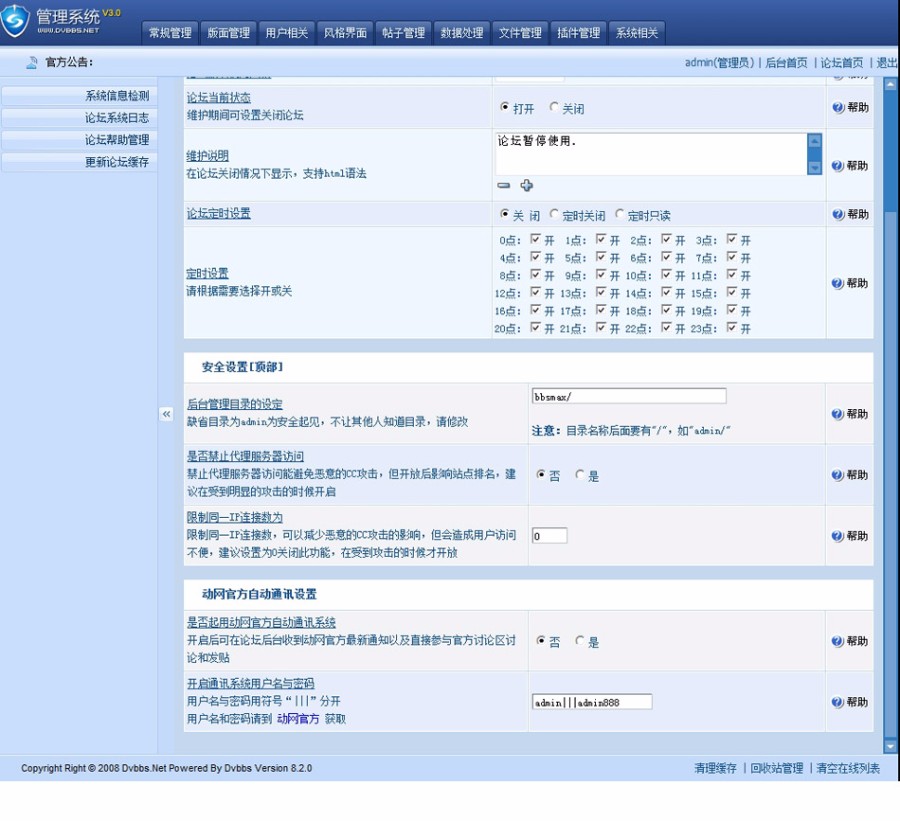Viewport: 900px width, 821px height.
Task: Click help icon for 维护说明 row
Action: pyautogui.click(x=838, y=165)
